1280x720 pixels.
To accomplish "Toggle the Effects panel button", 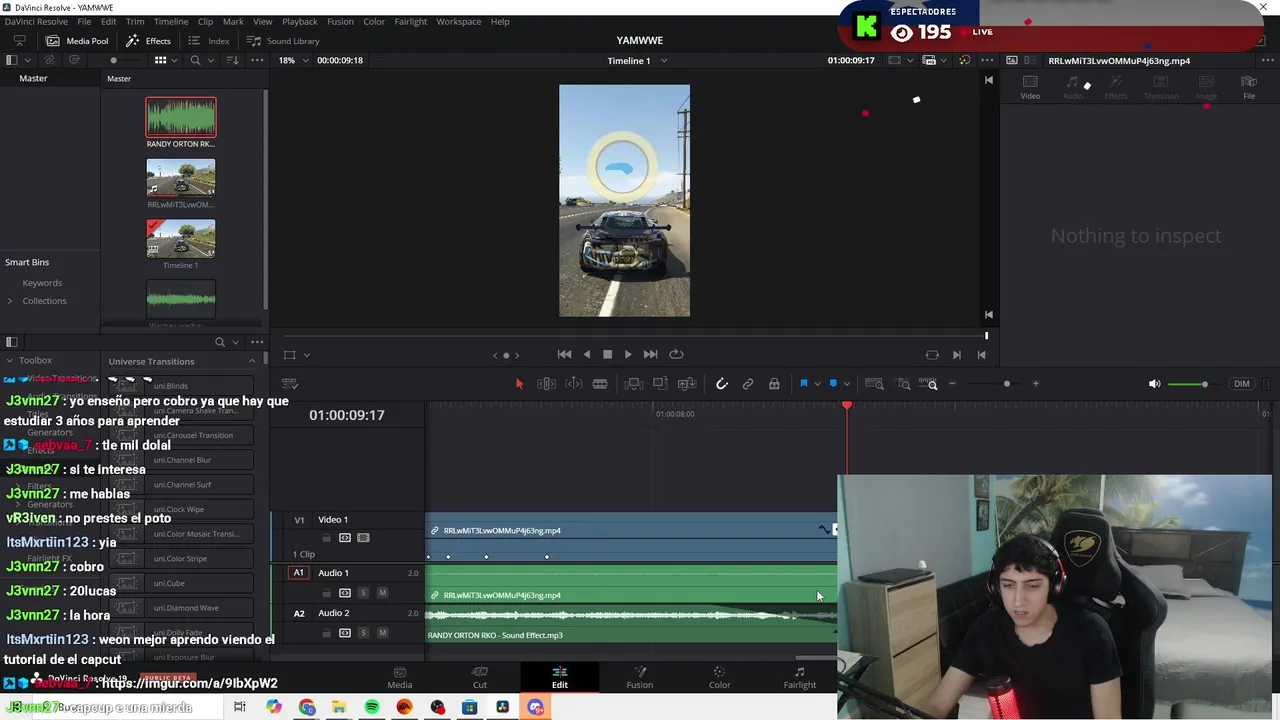I will click(149, 41).
